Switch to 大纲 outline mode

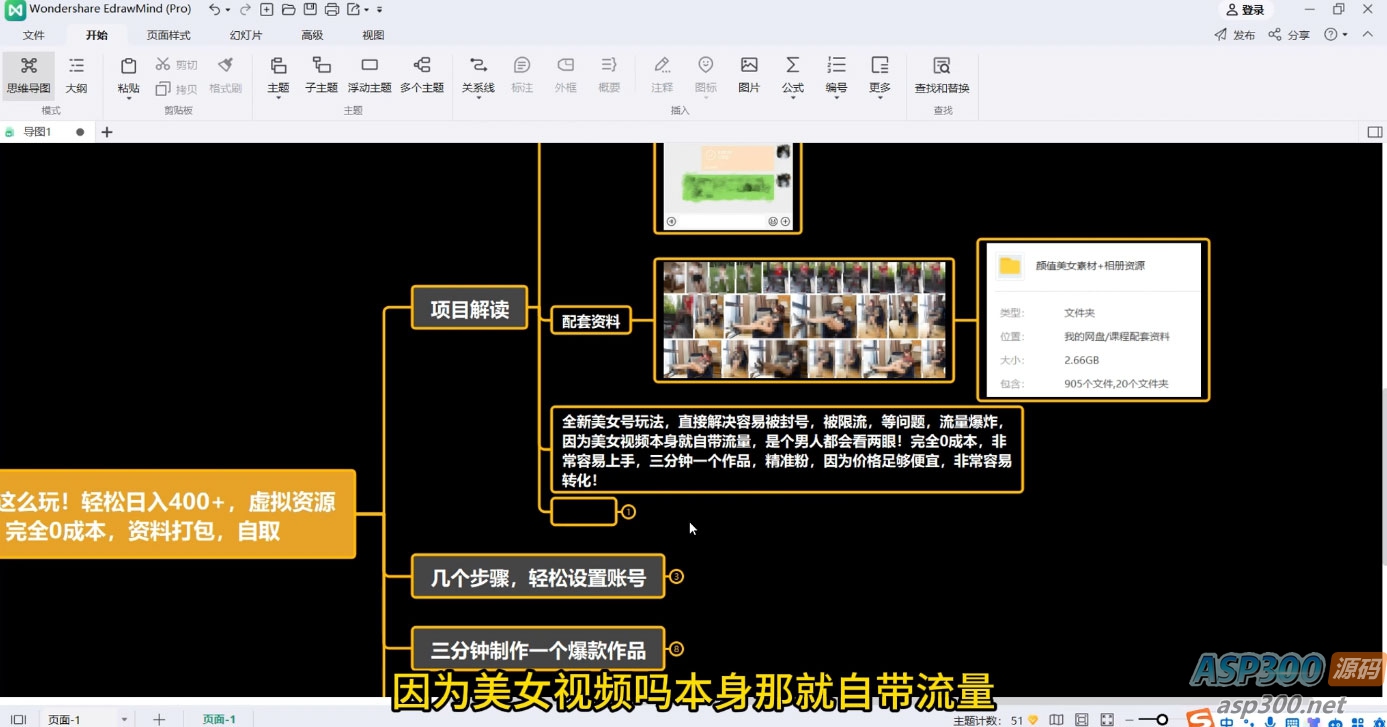(x=76, y=75)
